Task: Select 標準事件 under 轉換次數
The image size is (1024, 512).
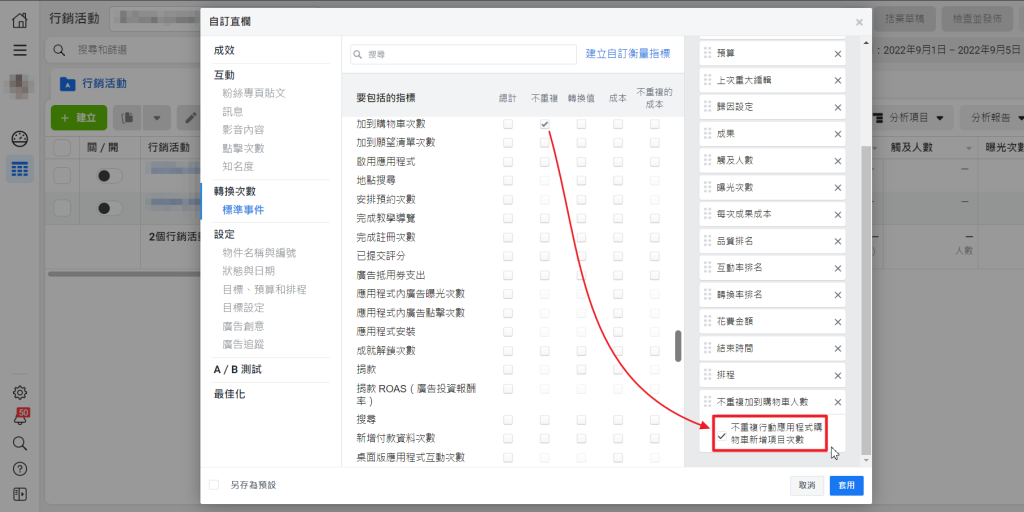Action: pyautogui.click(x=243, y=210)
